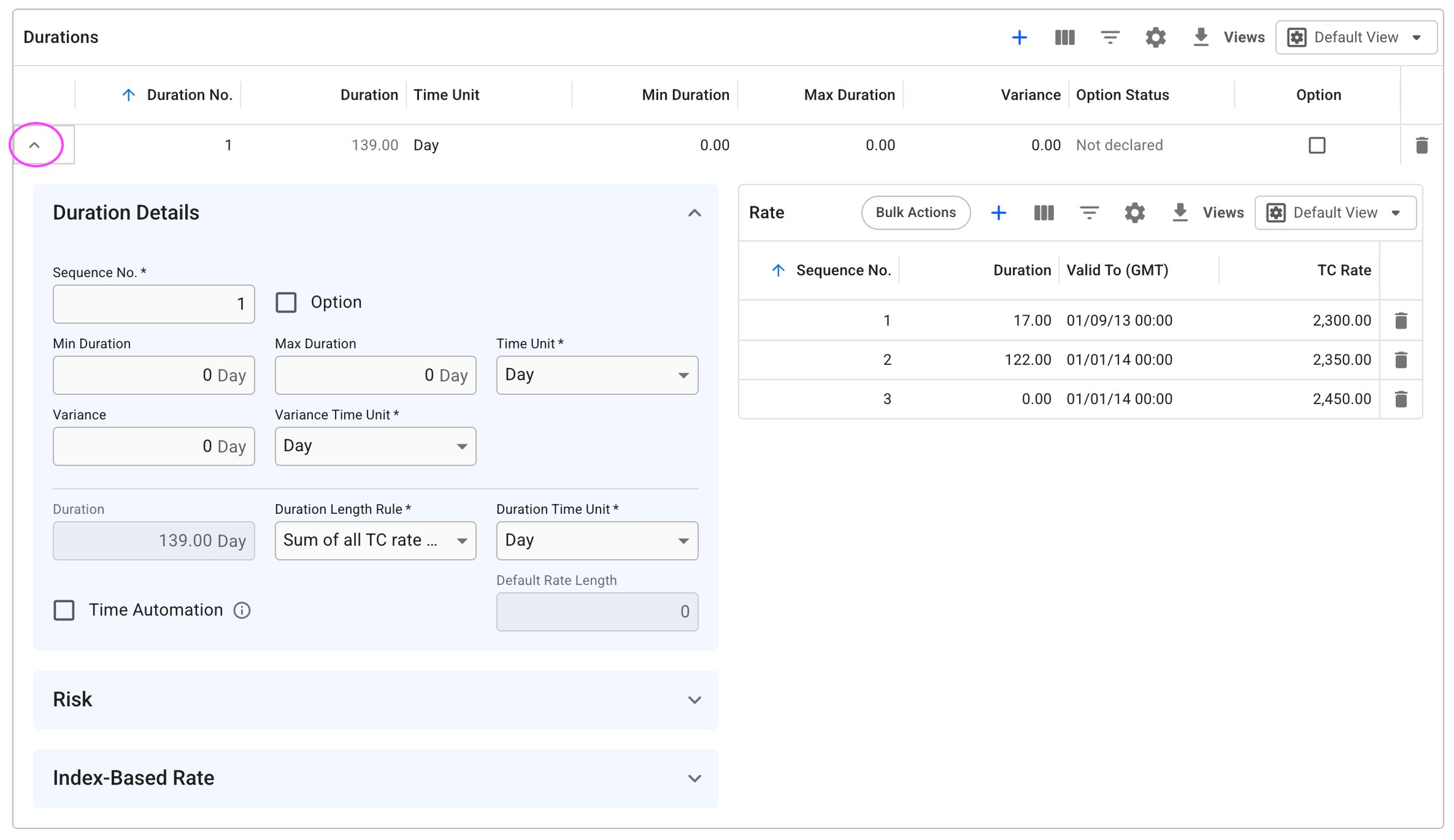Viewport: 1454px width, 840px height.
Task: Delete rate row with TC Rate 2,450.00
Action: [1401, 399]
